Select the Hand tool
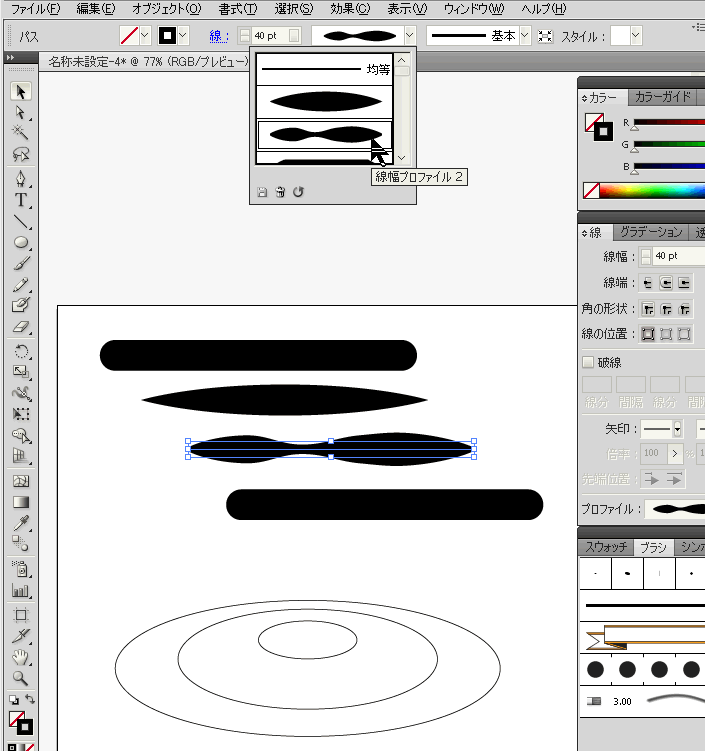Viewport: 705px width, 751px height. [21, 657]
